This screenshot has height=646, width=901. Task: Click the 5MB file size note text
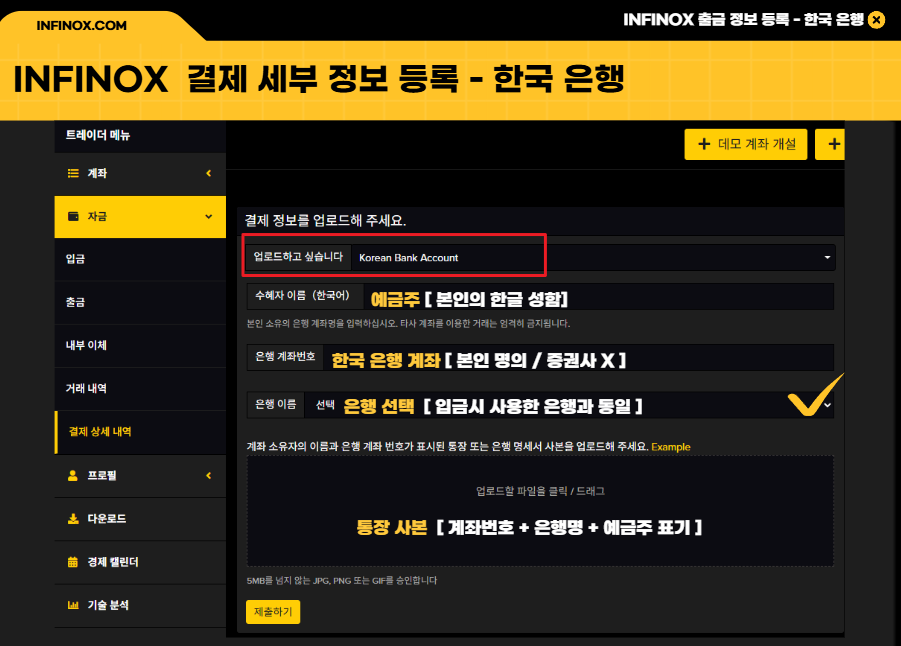pos(342,580)
